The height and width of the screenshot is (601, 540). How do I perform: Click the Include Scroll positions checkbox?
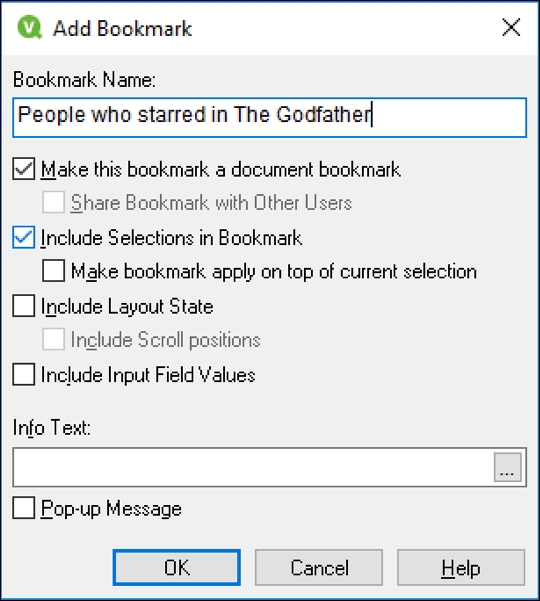[x=53, y=339]
